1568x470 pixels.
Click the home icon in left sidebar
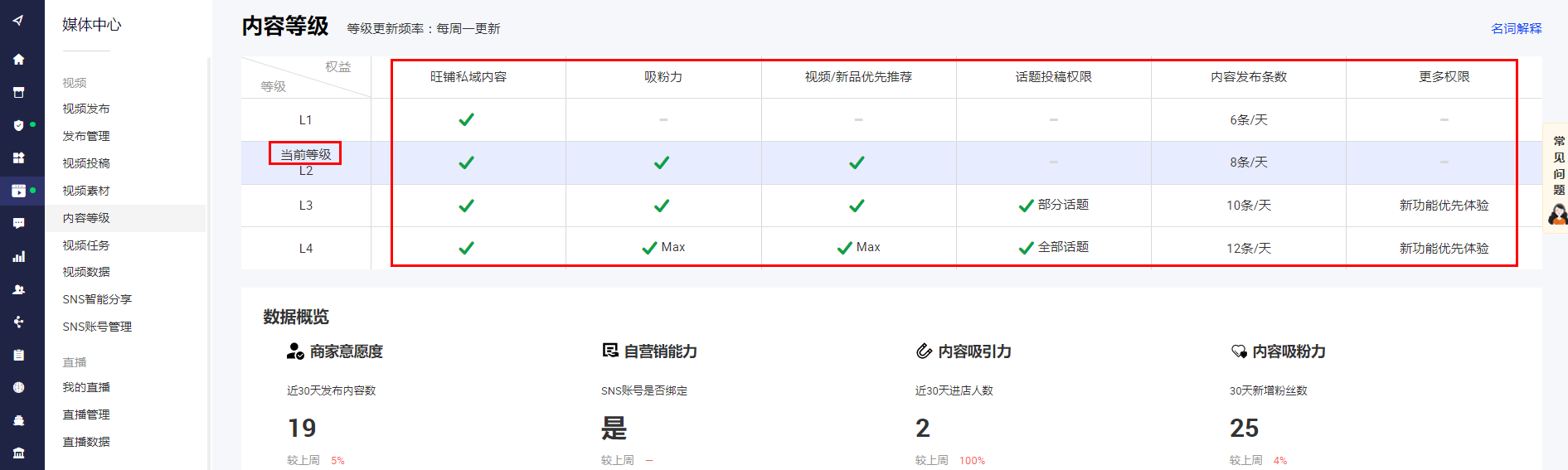(18, 60)
